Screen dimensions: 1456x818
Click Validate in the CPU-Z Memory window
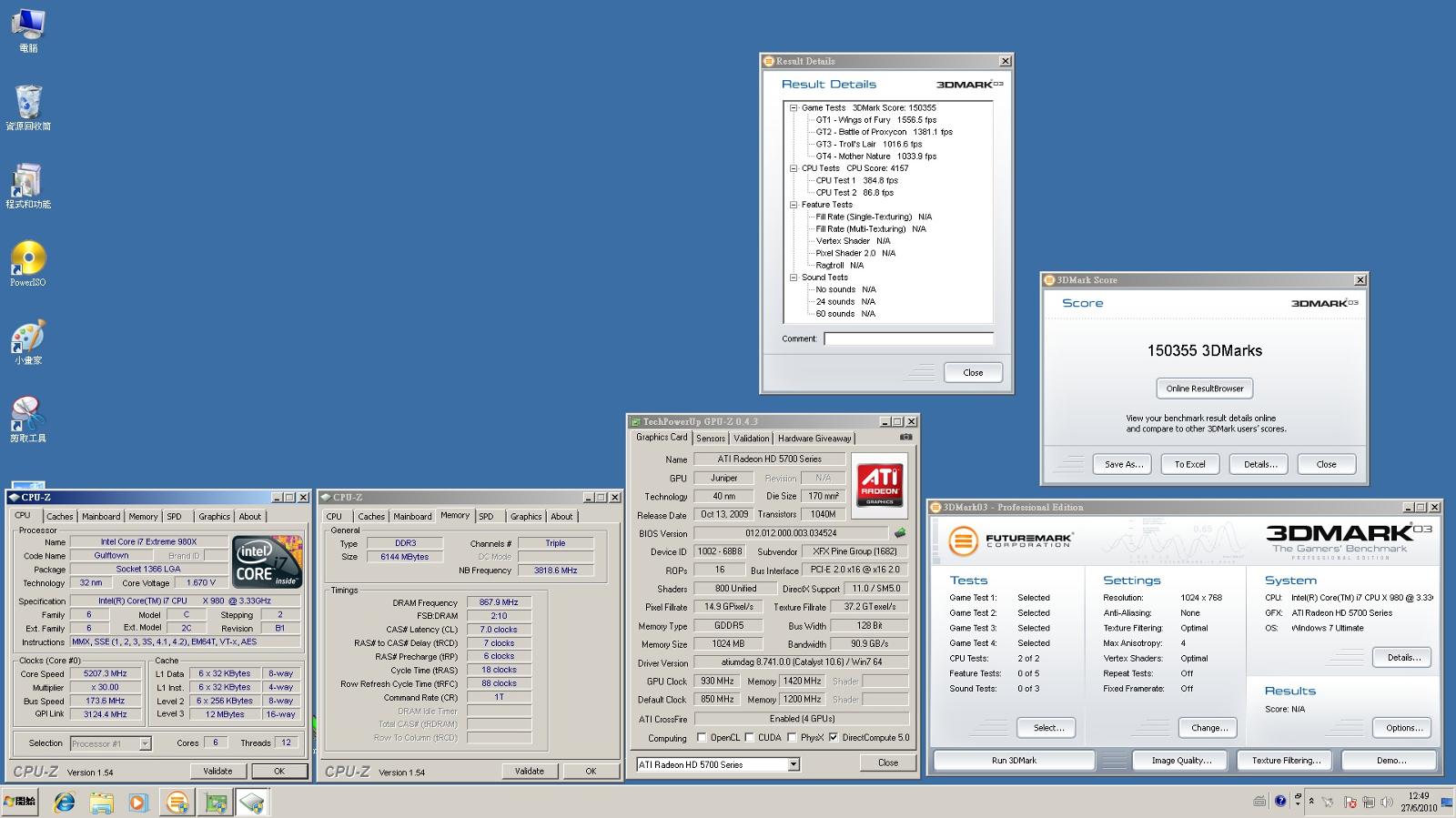[529, 771]
